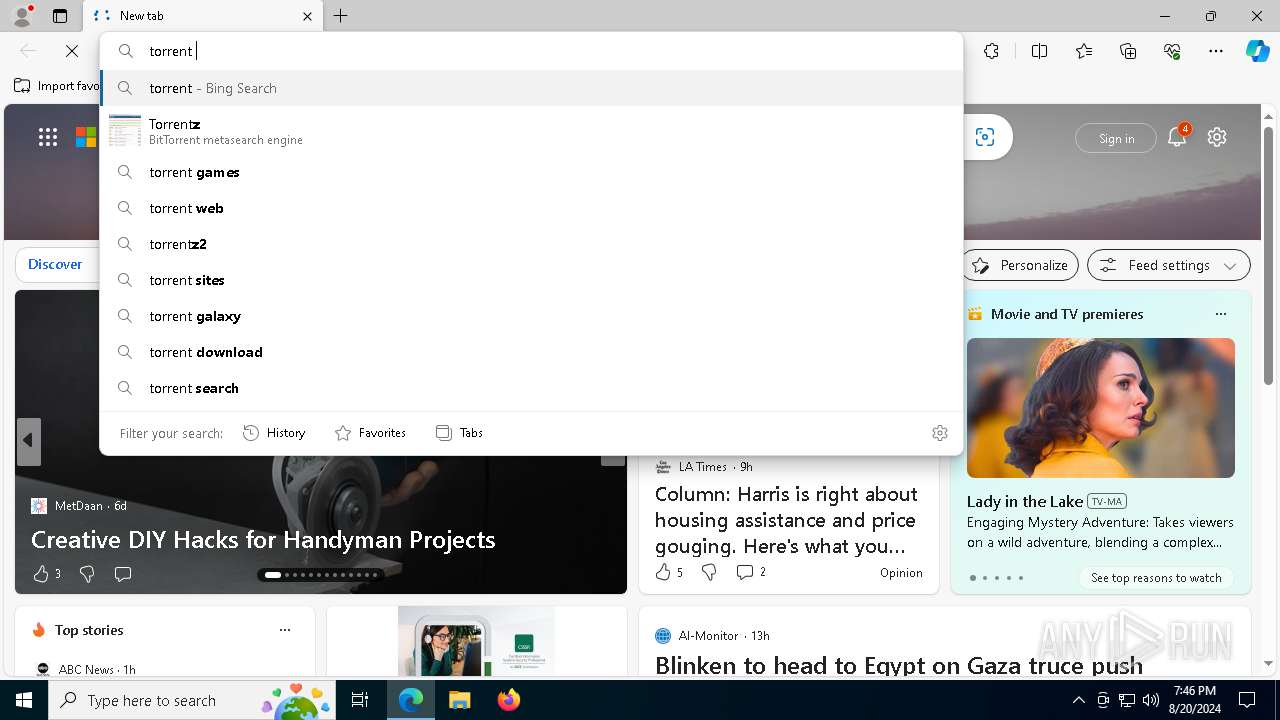
Task: Choose 'torrent games' suggestion
Action: pyautogui.click(x=531, y=172)
